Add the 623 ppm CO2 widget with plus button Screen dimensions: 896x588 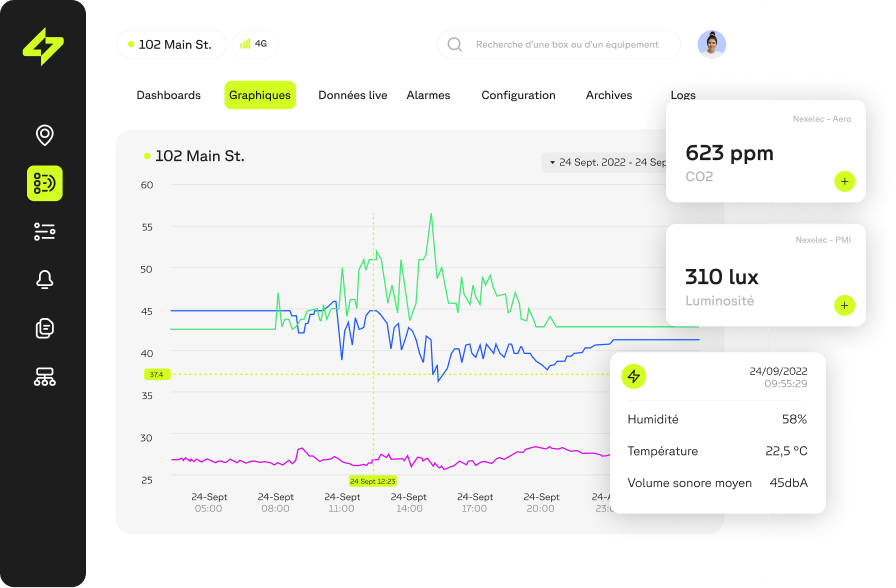click(844, 181)
